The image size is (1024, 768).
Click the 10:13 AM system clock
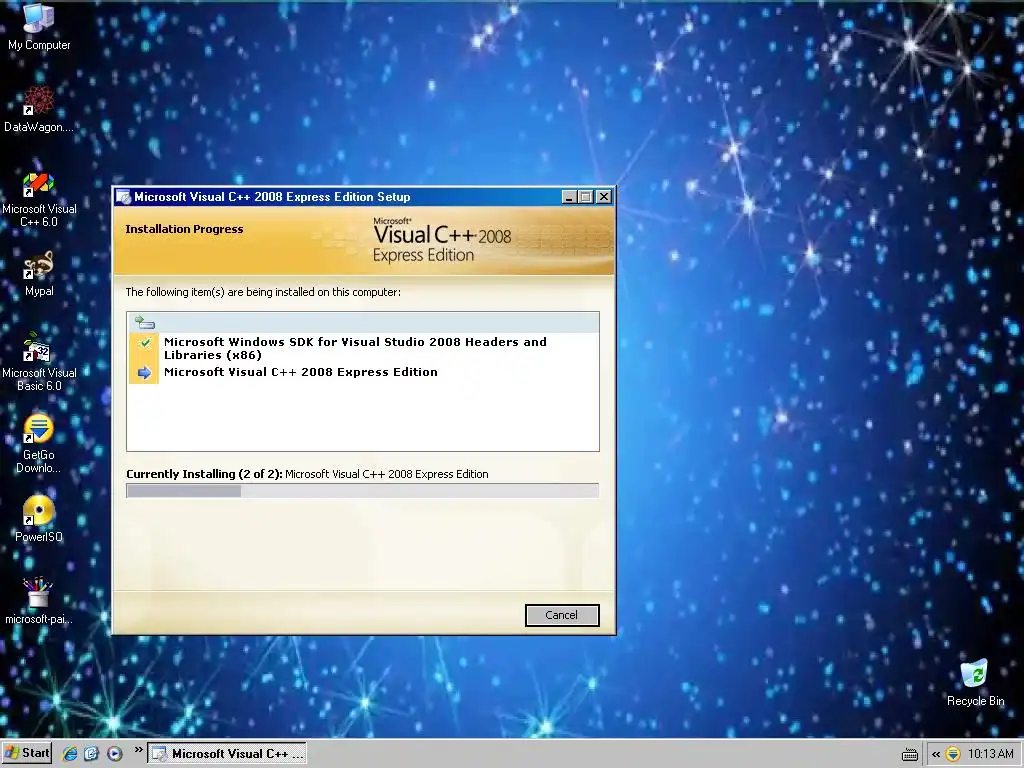point(991,754)
